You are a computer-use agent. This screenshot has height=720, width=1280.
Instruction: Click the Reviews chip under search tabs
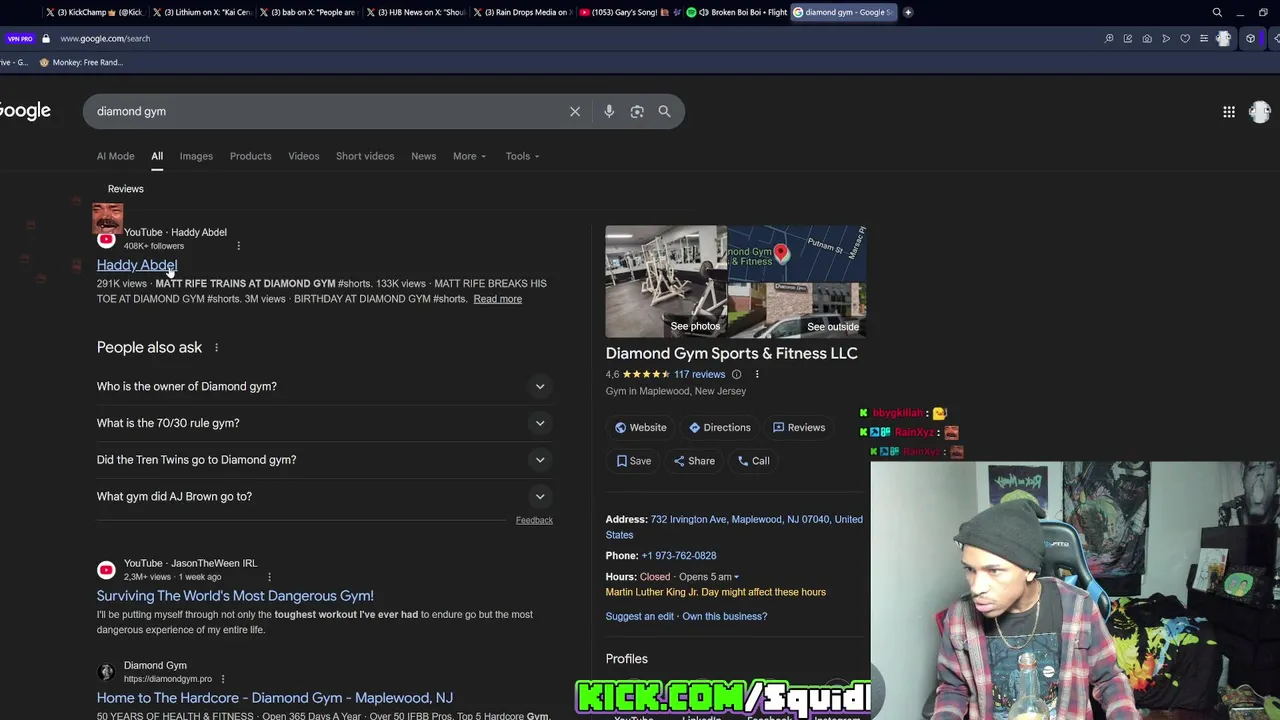(126, 189)
